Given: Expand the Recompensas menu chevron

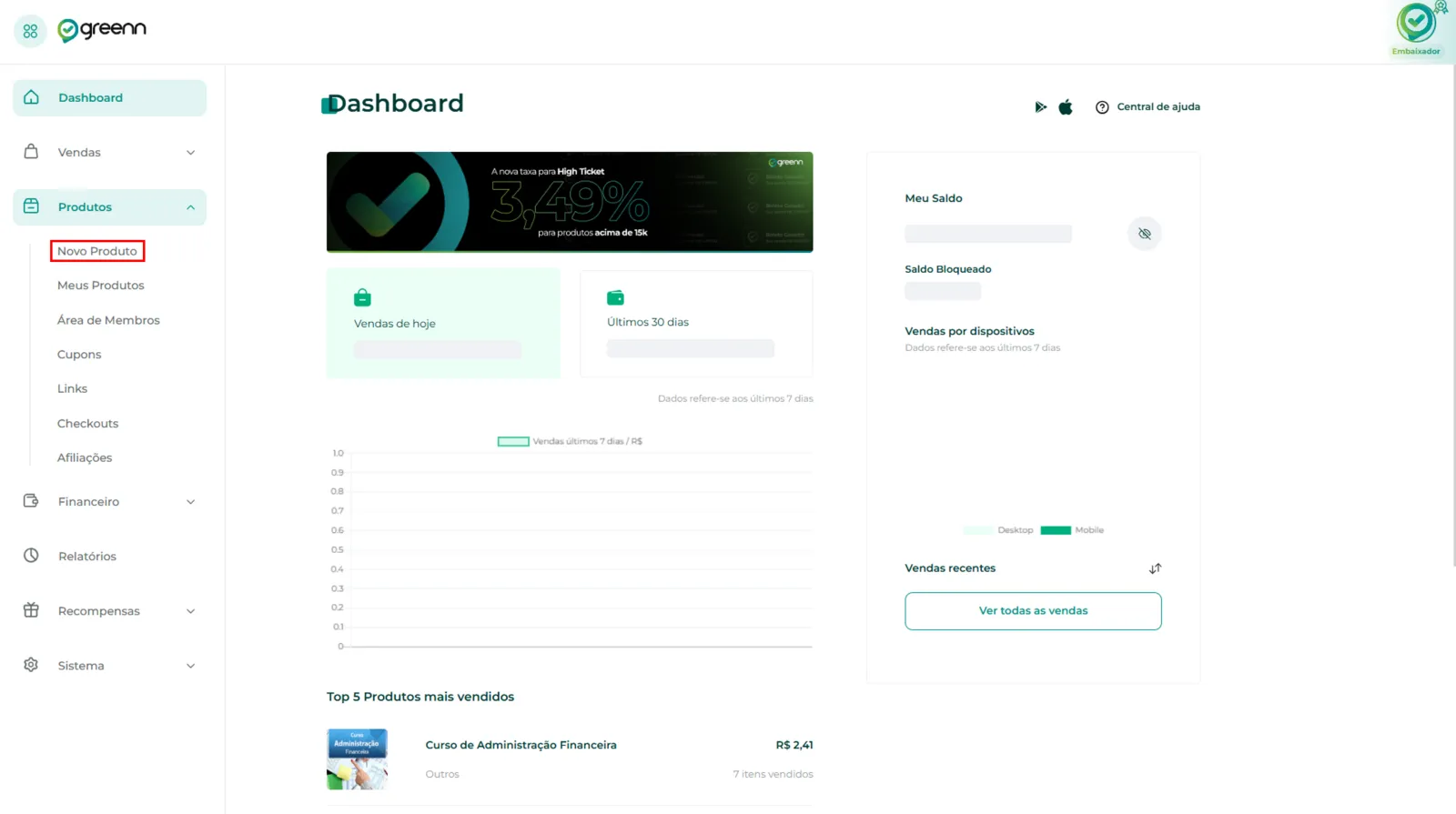Looking at the screenshot, I should [190, 611].
